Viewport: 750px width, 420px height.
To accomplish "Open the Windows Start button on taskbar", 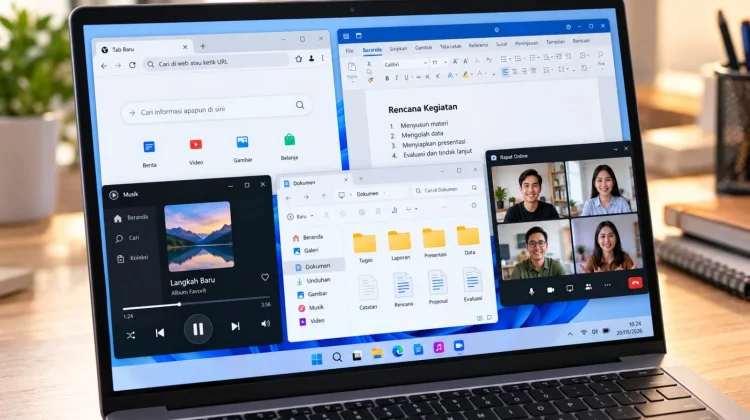I will (317, 359).
